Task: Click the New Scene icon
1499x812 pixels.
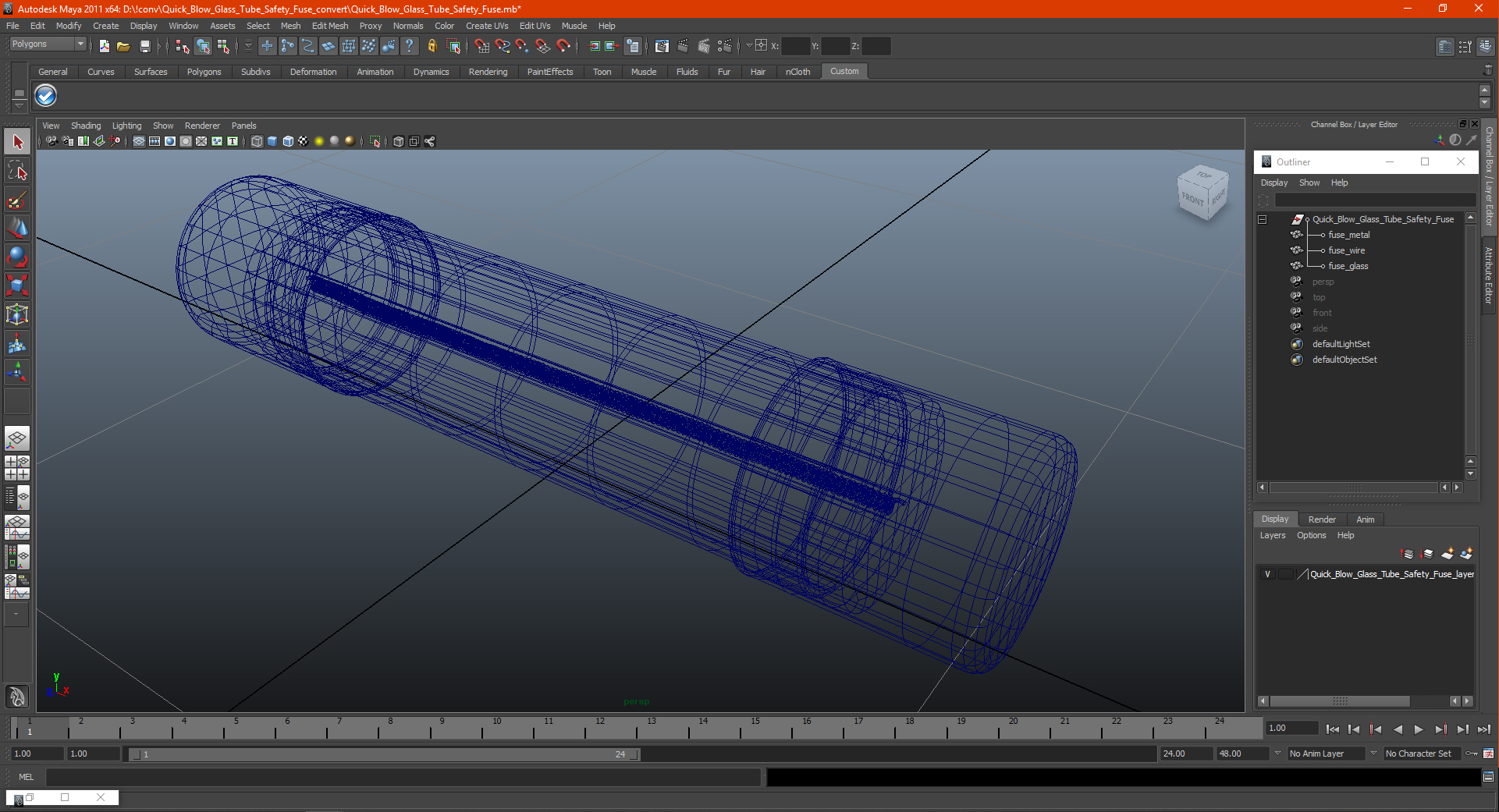Action: (x=105, y=46)
